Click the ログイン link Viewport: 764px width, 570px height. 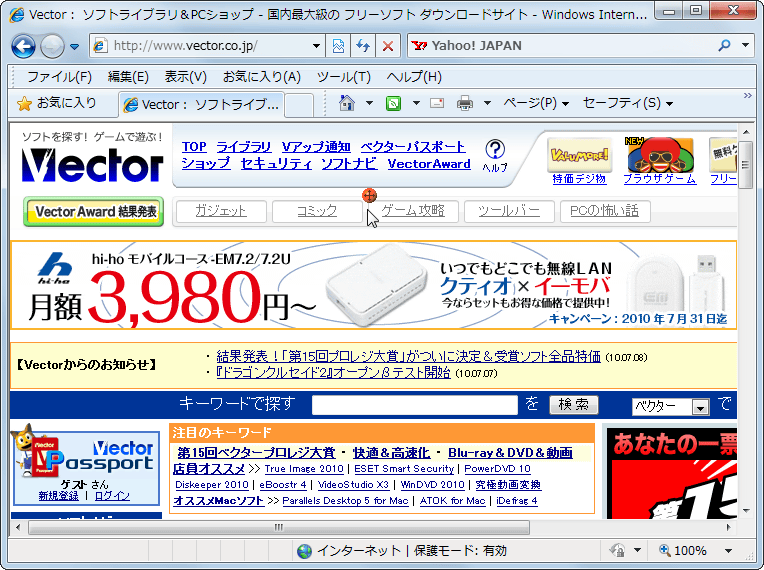tap(112, 496)
